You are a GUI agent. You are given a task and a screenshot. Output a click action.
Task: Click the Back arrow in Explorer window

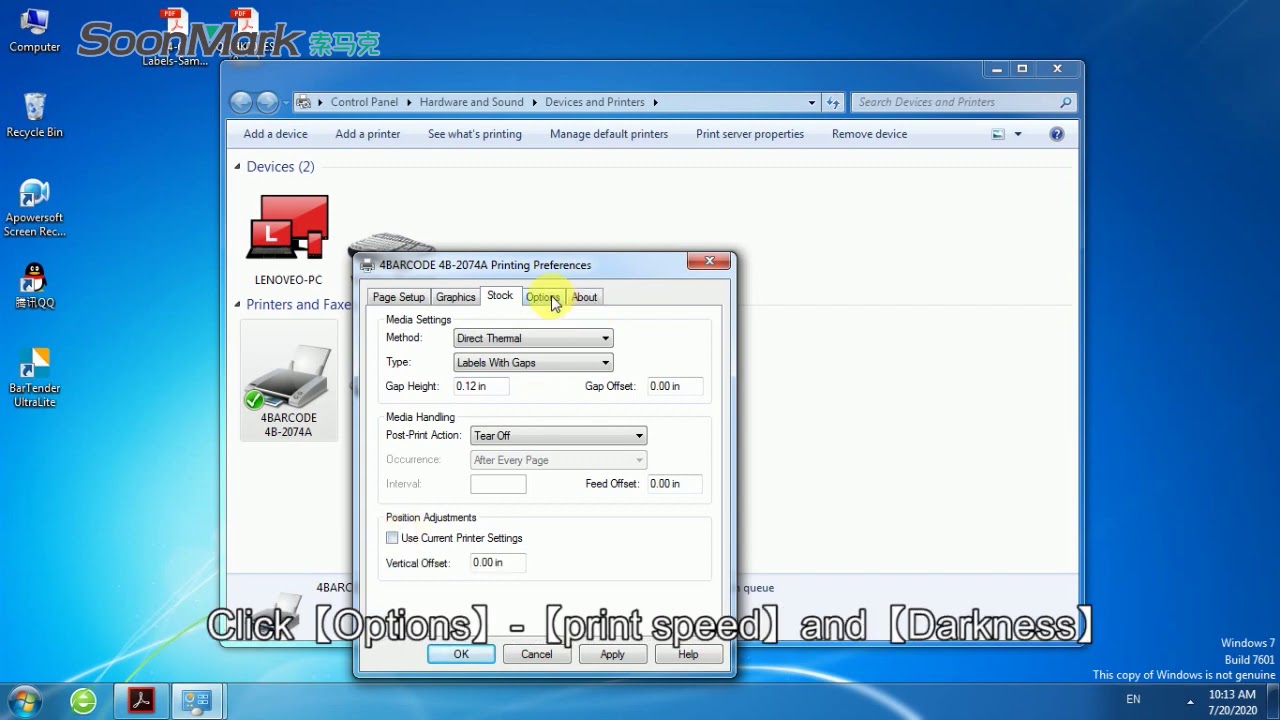click(x=241, y=102)
